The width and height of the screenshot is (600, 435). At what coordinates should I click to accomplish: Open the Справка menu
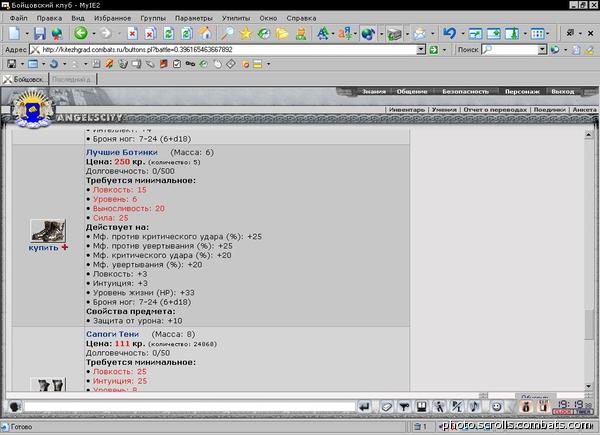pyautogui.click(x=301, y=18)
